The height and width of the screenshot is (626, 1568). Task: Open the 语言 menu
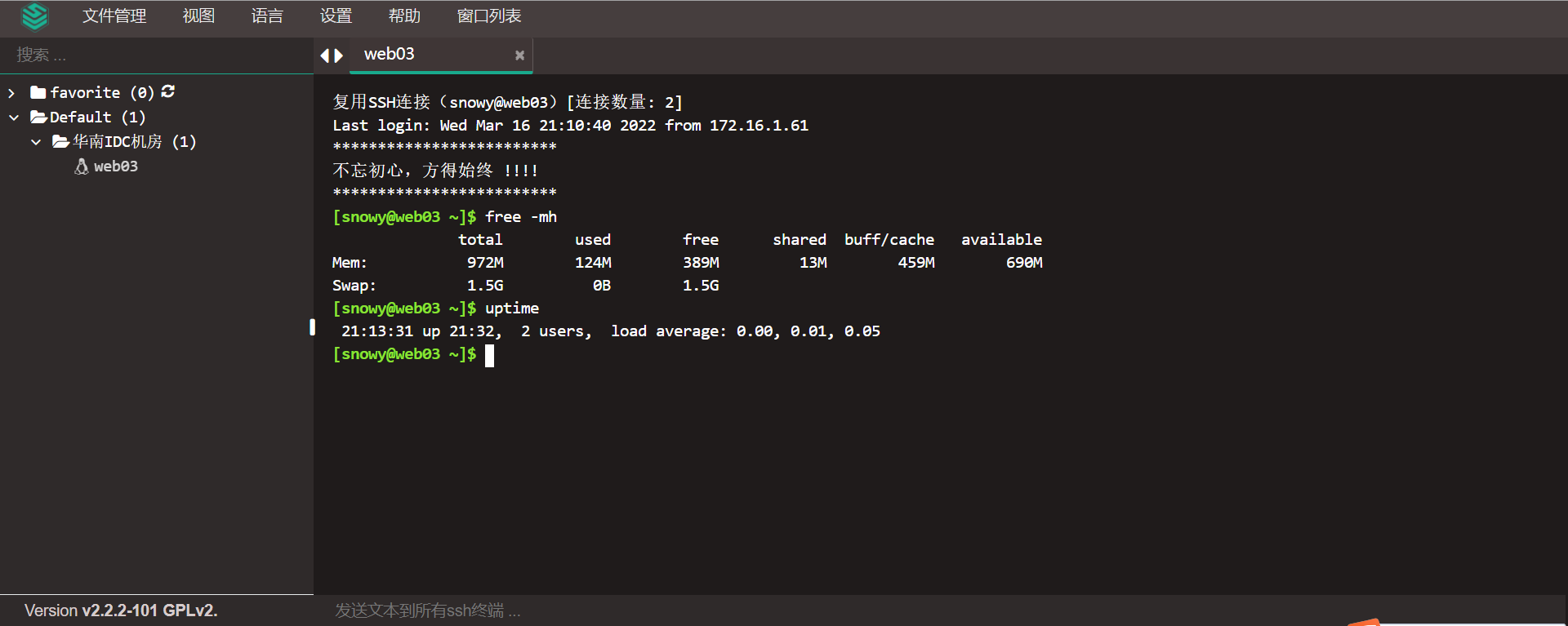tap(267, 16)
